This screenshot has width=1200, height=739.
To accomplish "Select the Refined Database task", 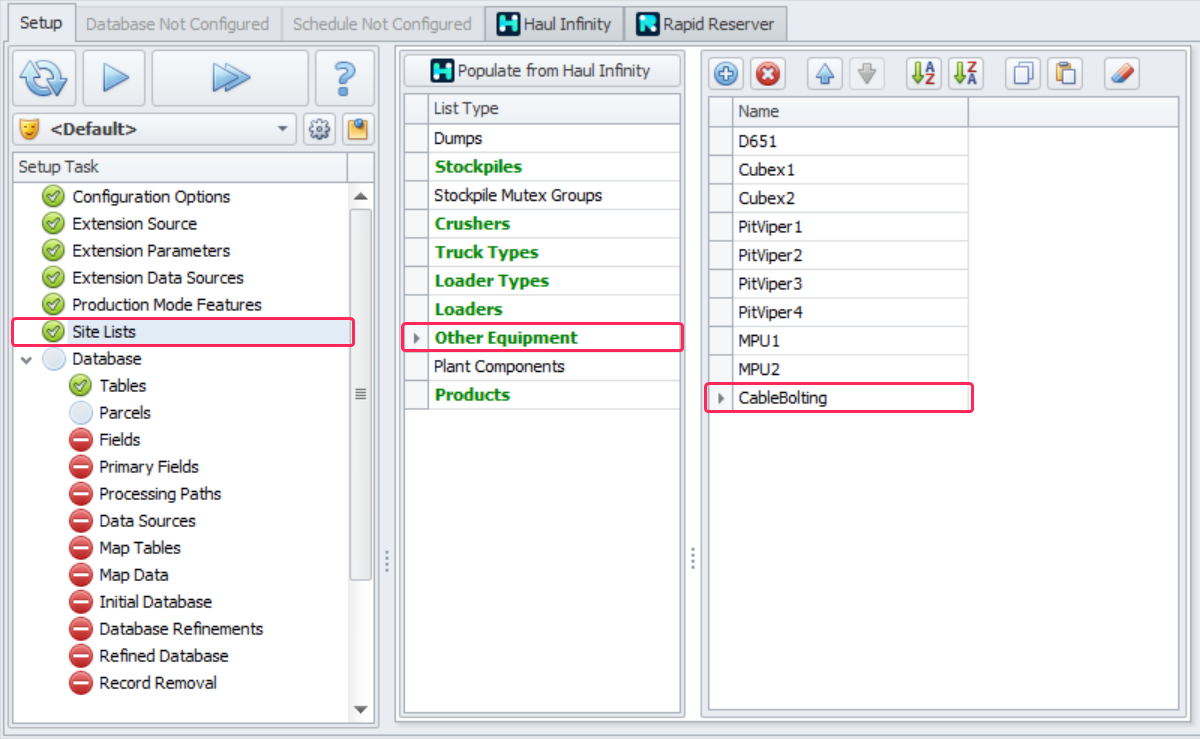I will (x=163, y=656).
